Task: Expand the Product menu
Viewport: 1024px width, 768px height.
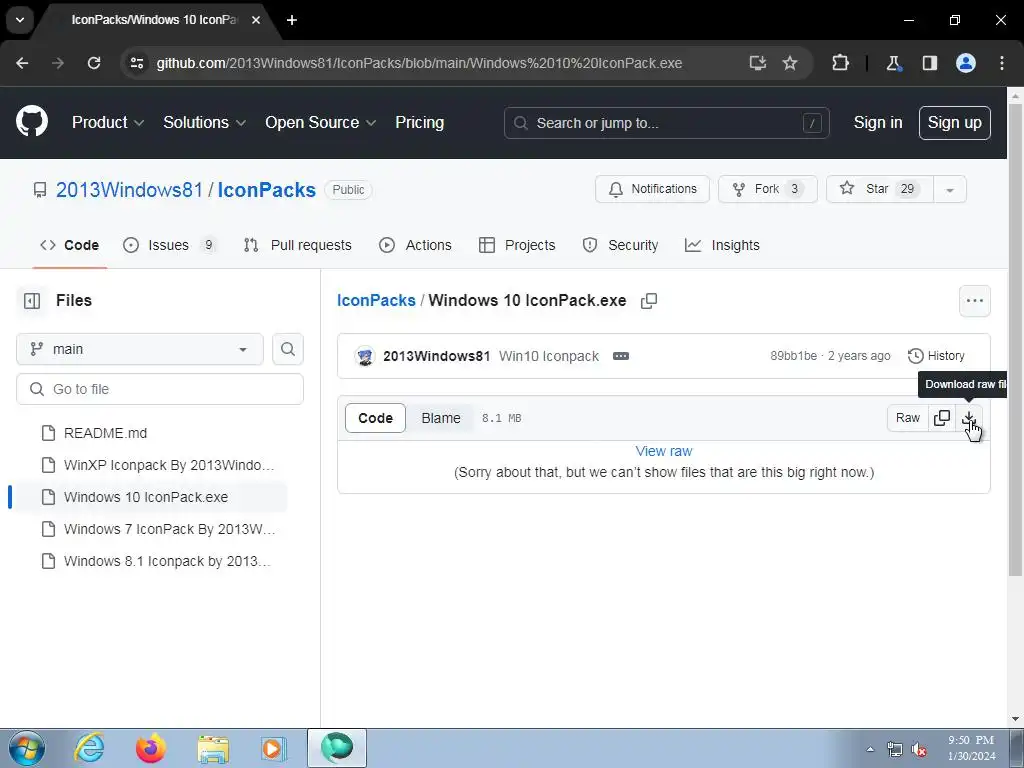Action: [x=108, y=122]
